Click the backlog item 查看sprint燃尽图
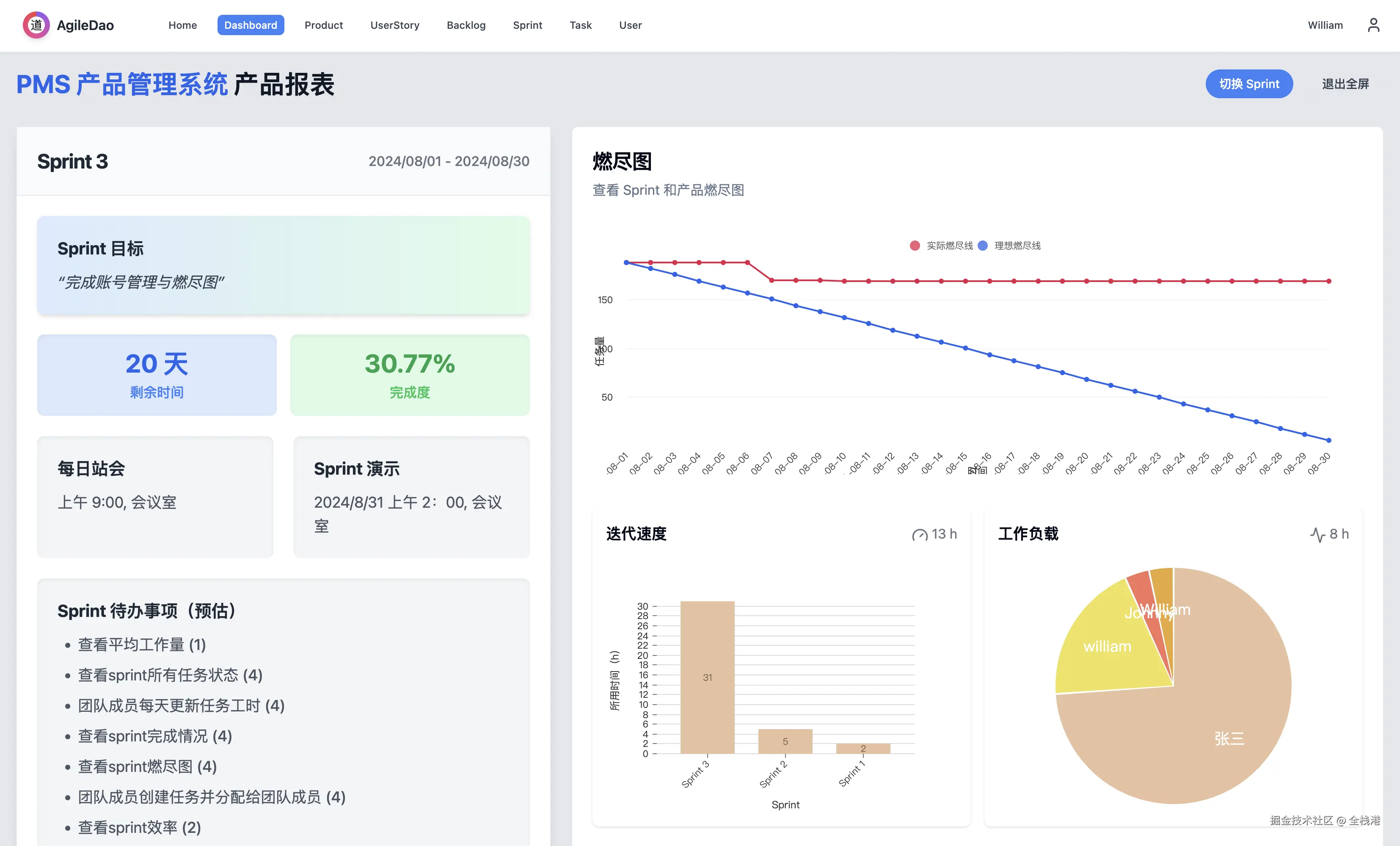This screenshot has height=846, width=1400. (146, 766)
